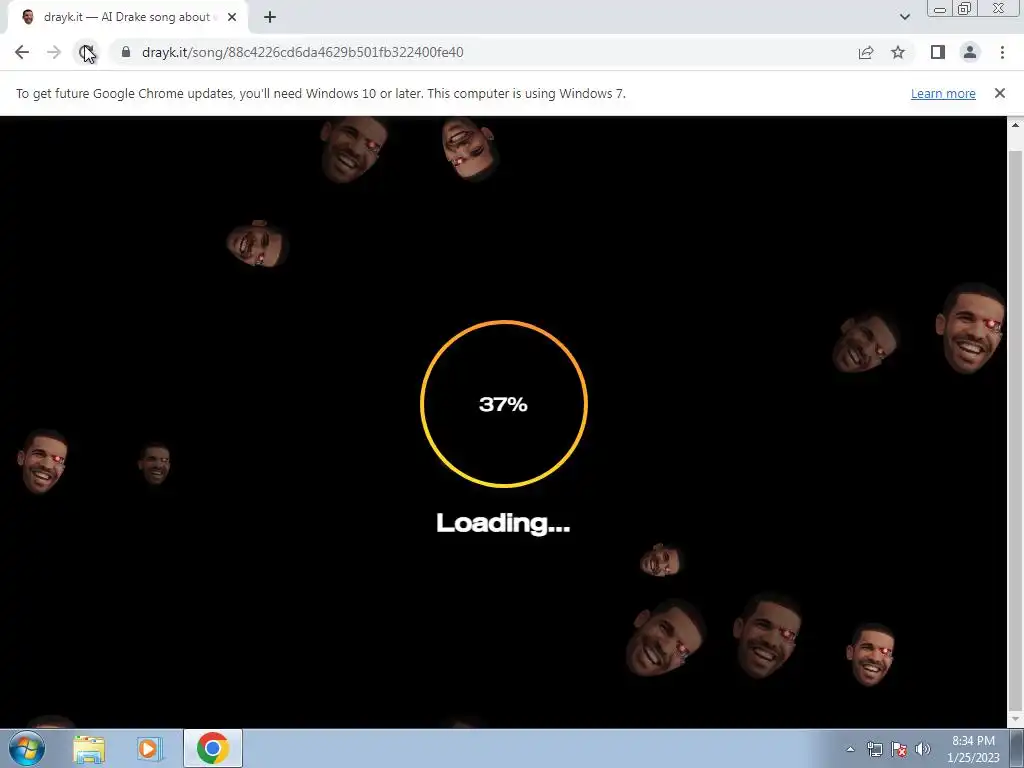
Task: Bookmark this tab with the star
Action: tap(898, 52)
